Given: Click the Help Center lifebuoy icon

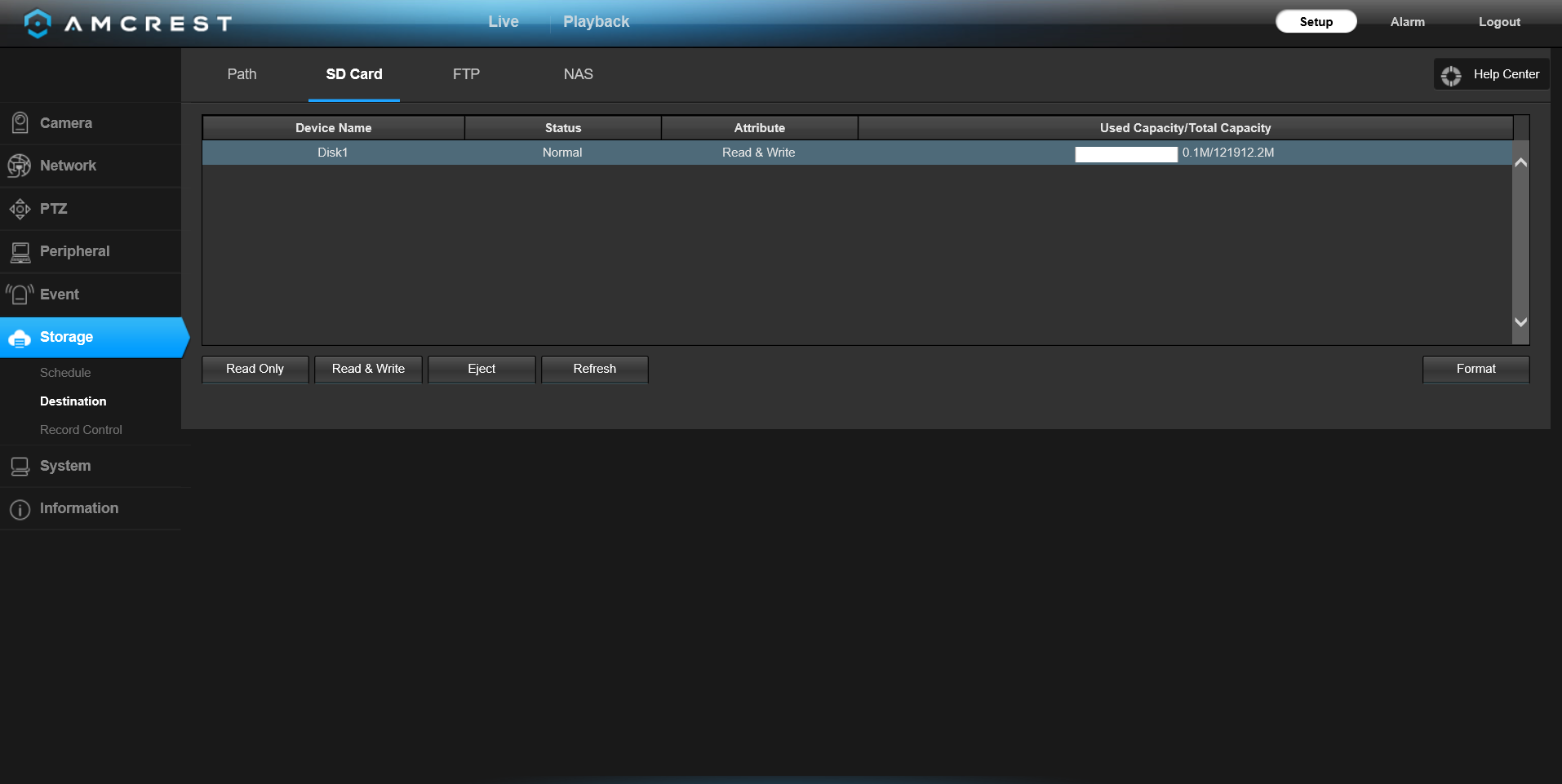Looking at the screenshot, I should point(1451,75).
